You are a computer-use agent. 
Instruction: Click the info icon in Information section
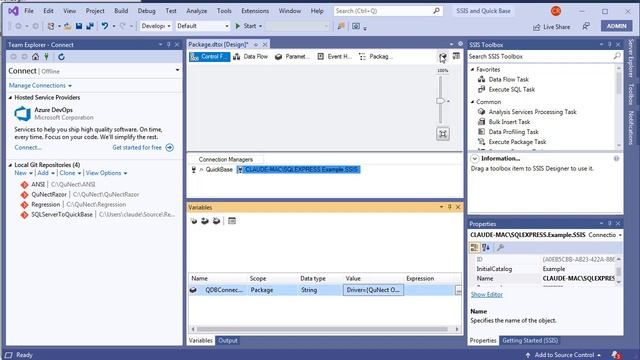(x=616, y=158)
